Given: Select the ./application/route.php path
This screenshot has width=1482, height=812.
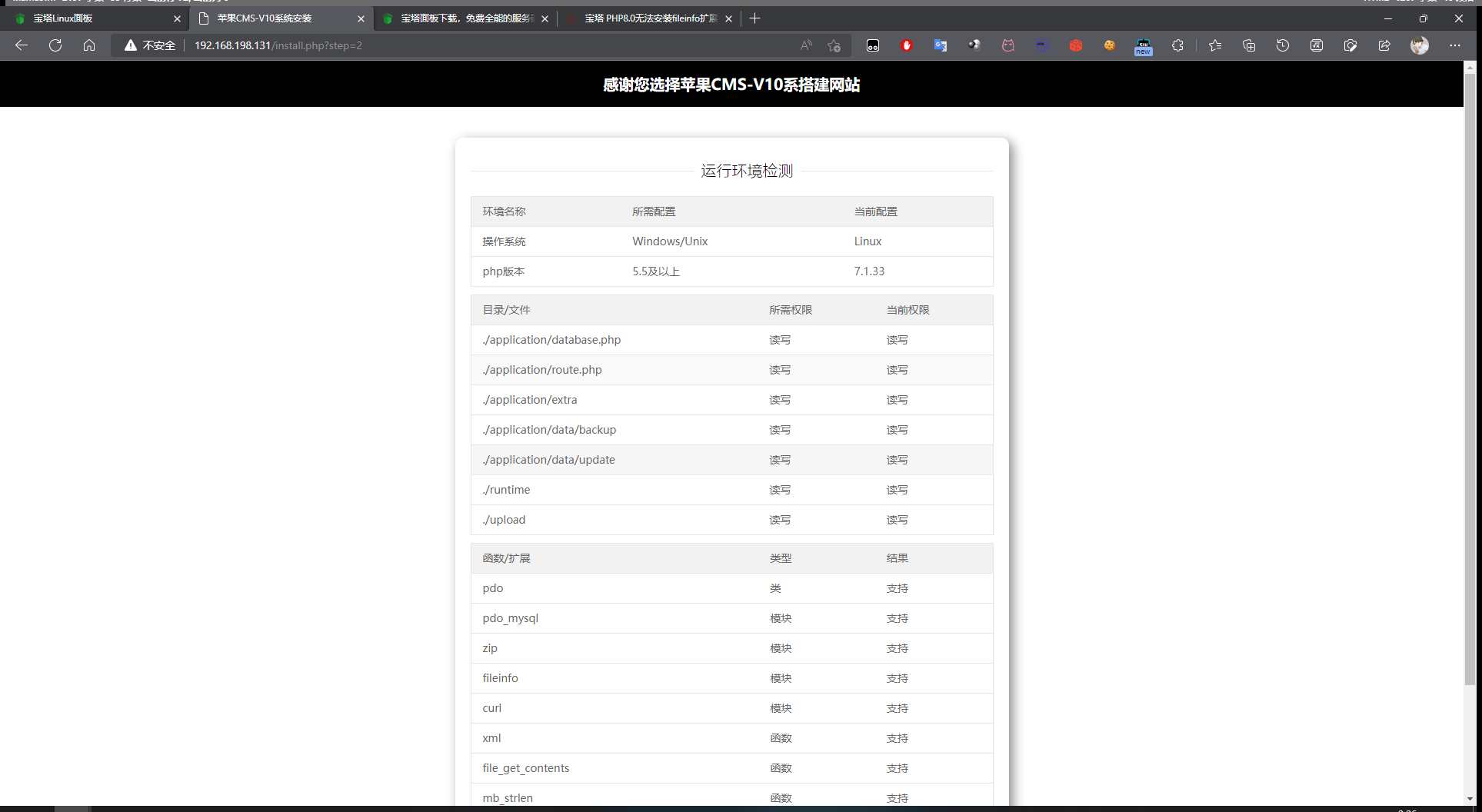Looking at the screenshot, I should [x=542, y=370].
